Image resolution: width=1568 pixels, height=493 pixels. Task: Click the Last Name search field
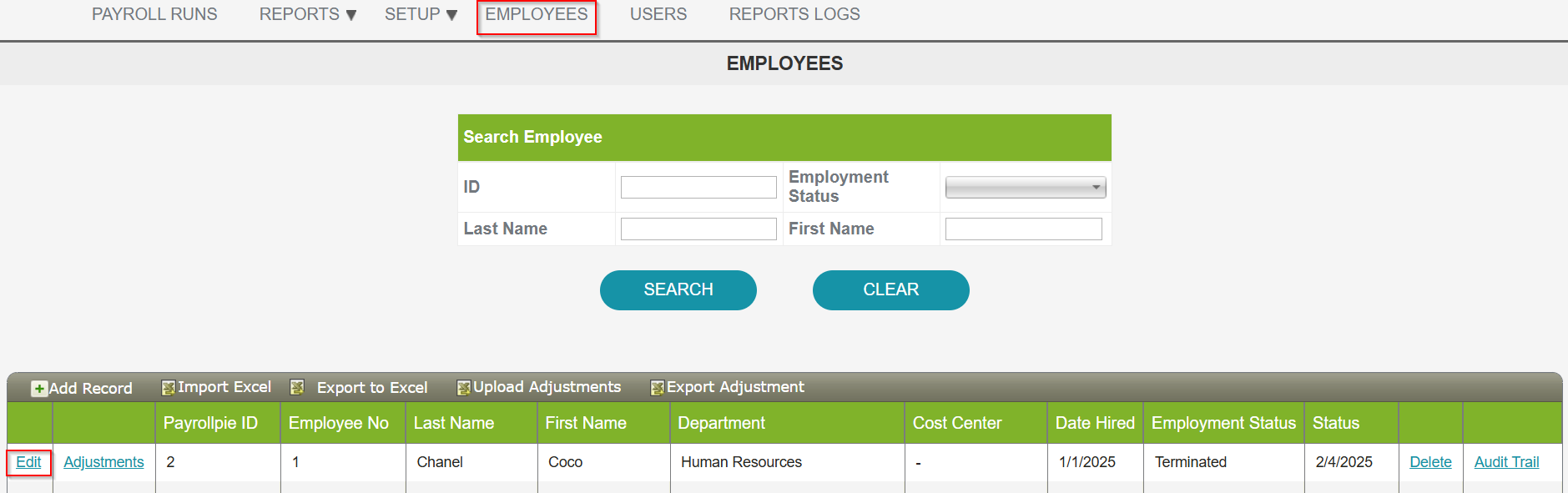pos(698,229)
